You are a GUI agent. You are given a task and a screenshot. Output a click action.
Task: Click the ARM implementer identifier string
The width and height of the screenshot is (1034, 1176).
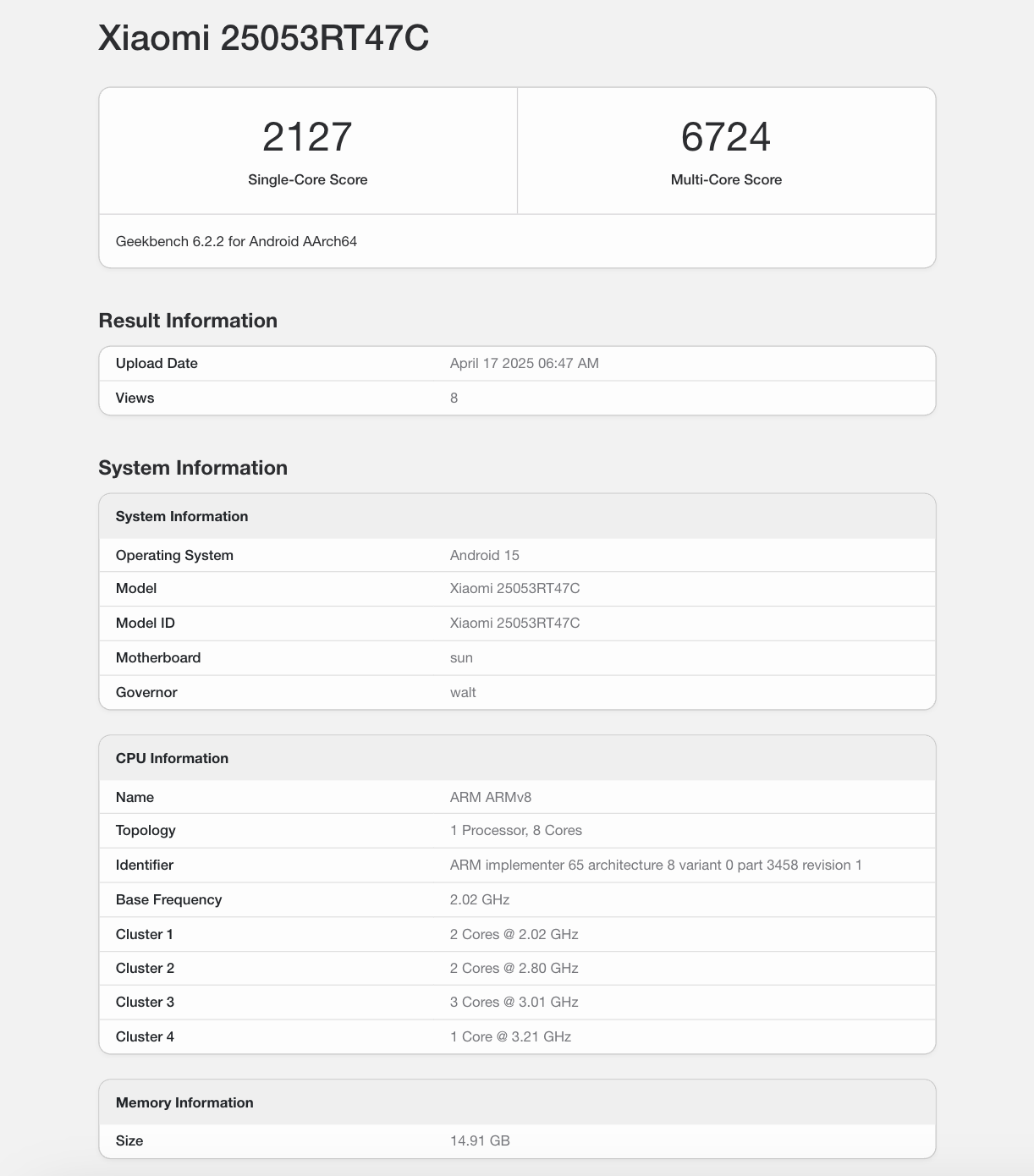pyautogui.click(x=655, y=865)
